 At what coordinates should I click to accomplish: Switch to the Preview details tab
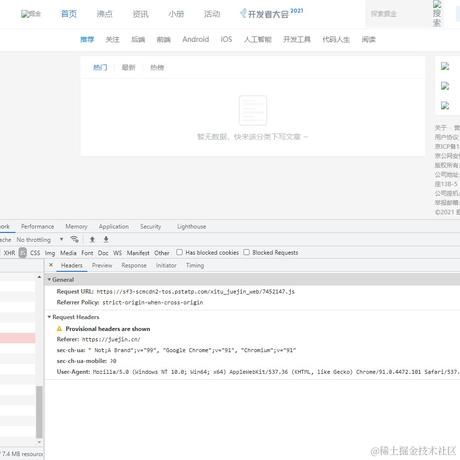tap(102, 266)
